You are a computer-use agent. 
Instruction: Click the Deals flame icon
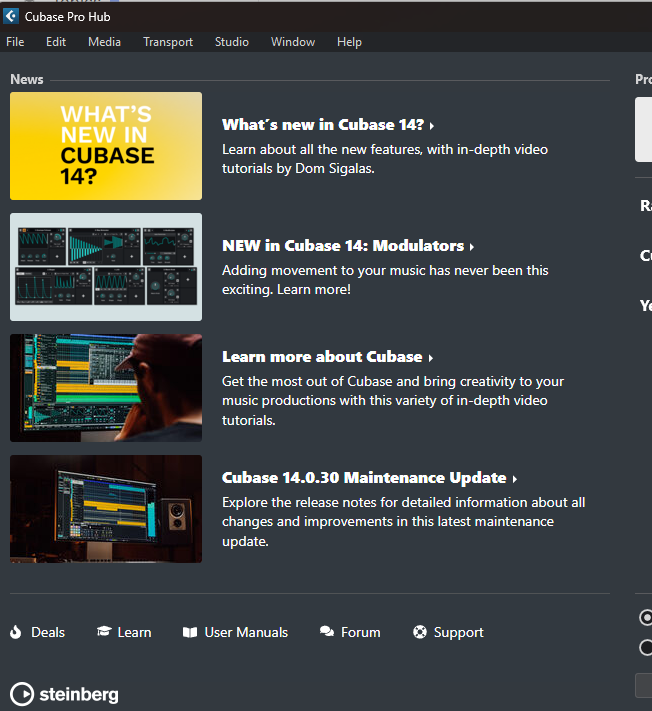click(16, 632)
